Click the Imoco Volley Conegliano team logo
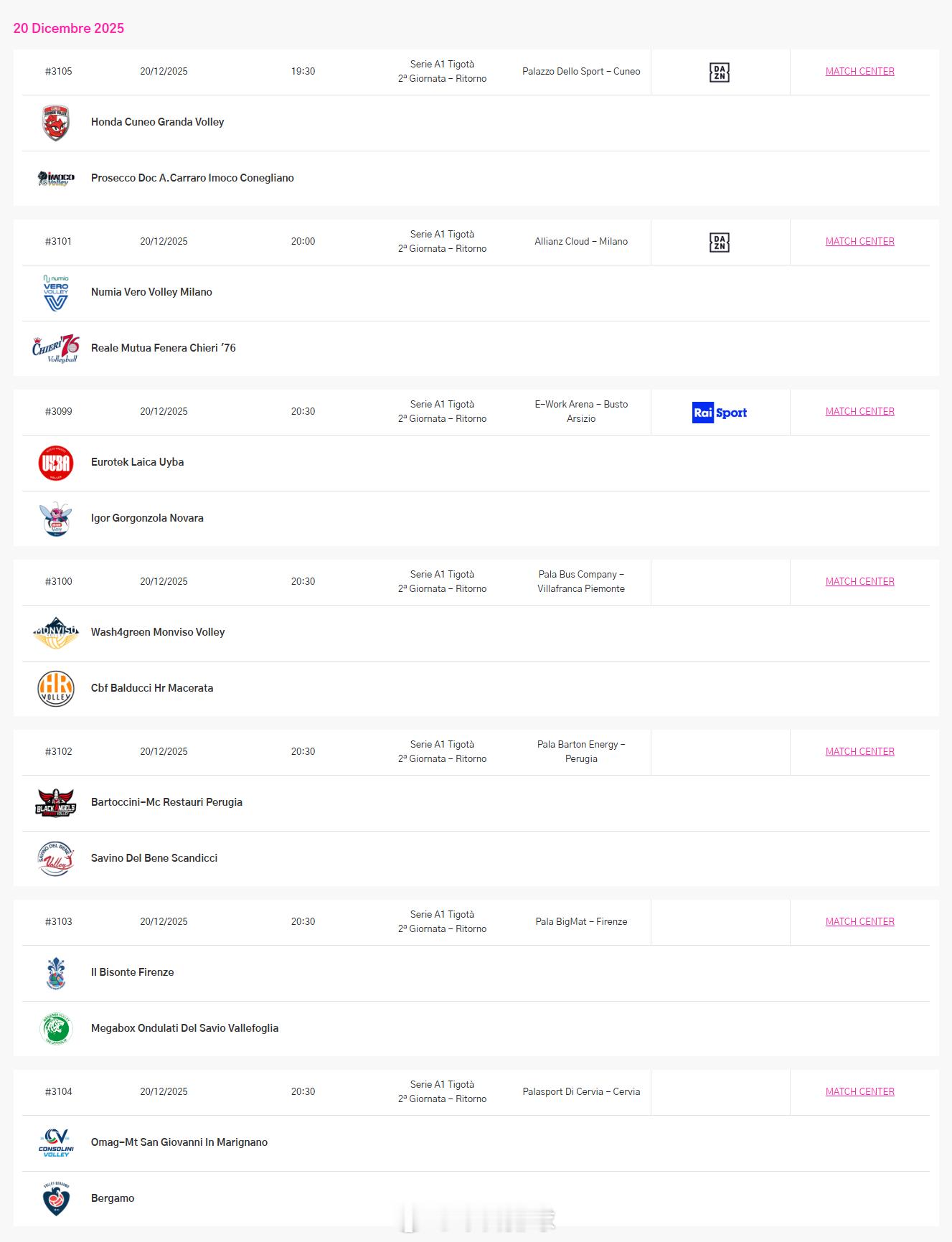Image resolution: width=952 pixels, height=1242 pixels. pyautogui.click(x=56, y=178)
